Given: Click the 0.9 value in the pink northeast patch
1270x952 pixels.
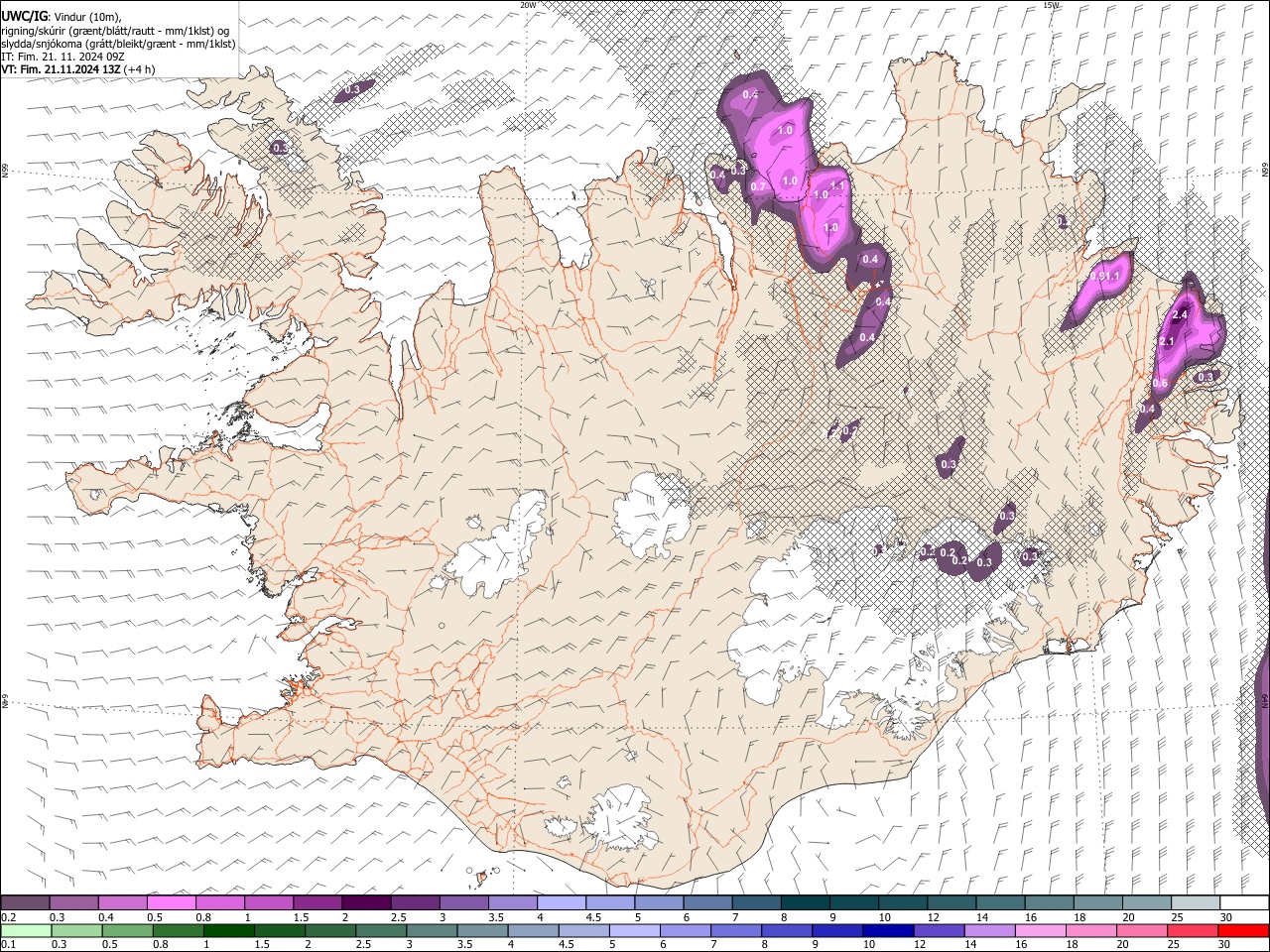Looking at the screenshot, I should (x=1098, y=277).
